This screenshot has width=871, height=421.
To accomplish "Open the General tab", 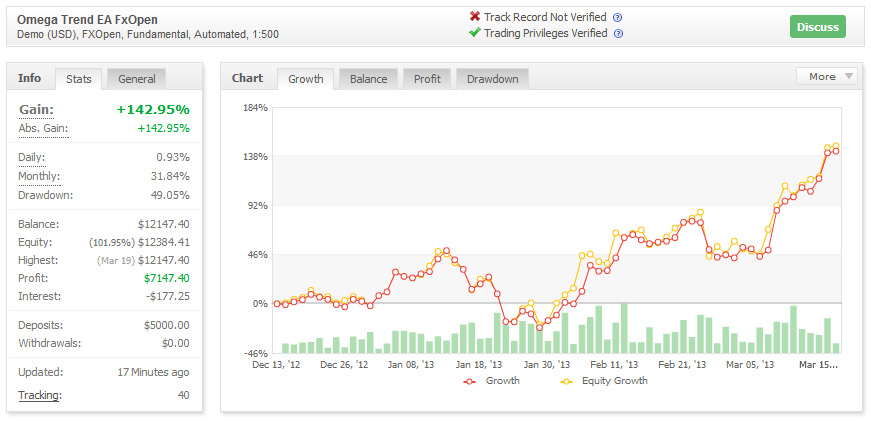I will [136, 79].
